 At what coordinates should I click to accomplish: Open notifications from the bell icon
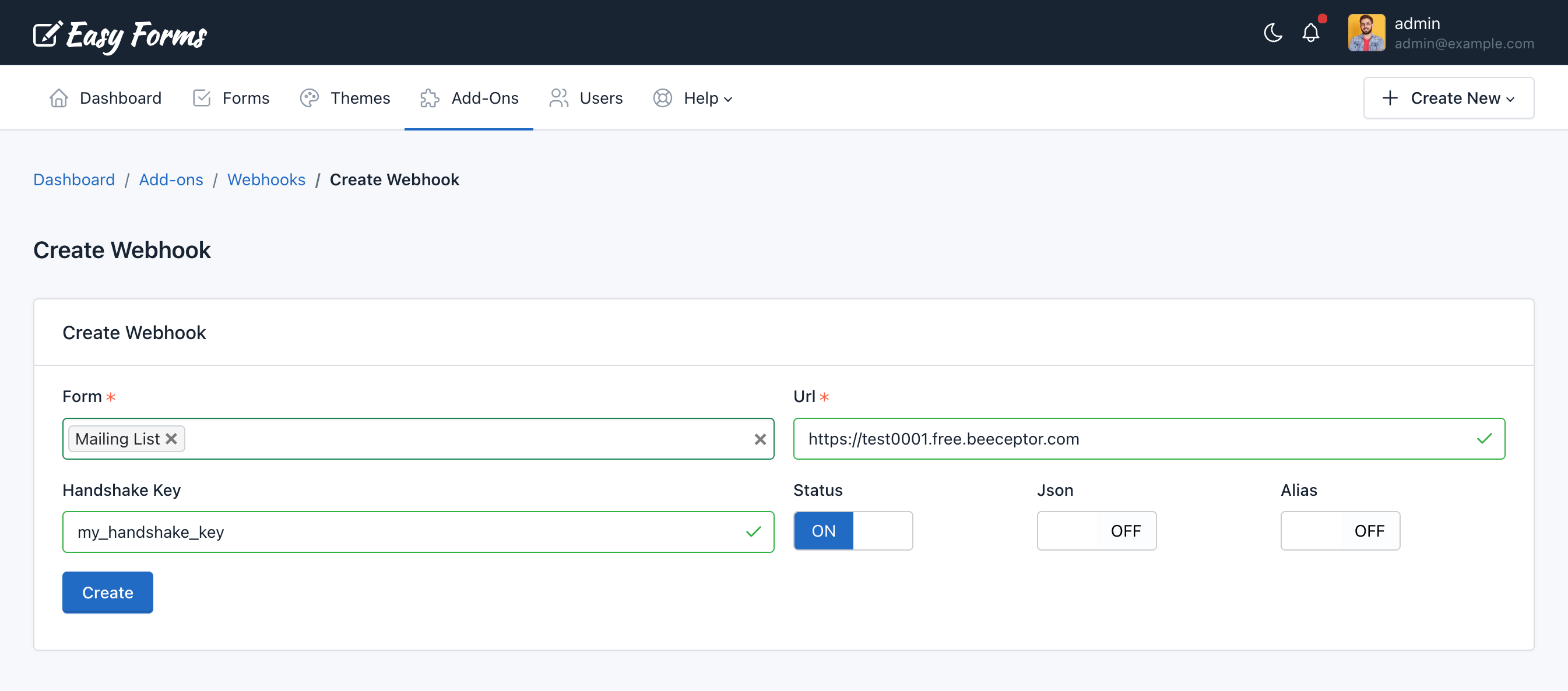coord(1310,33)
